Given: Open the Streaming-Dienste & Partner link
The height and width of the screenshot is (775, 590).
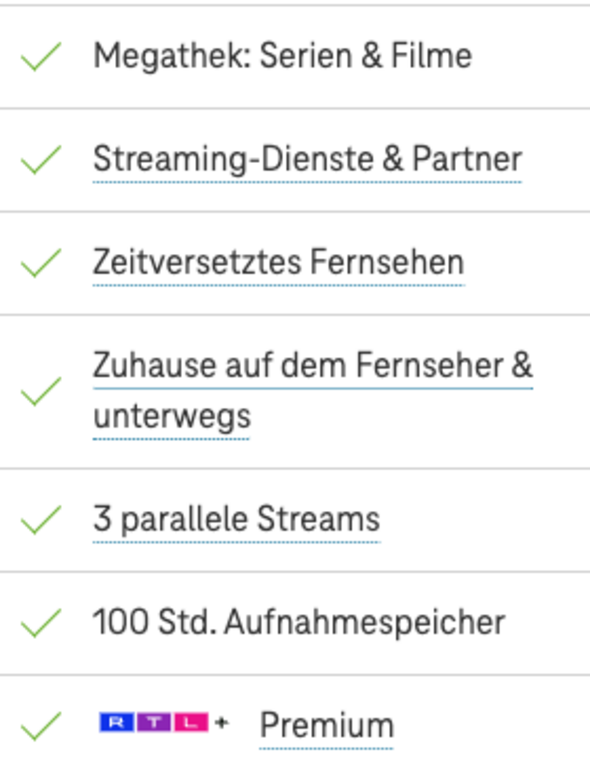Looking at the screenshot, I should 307,160.
